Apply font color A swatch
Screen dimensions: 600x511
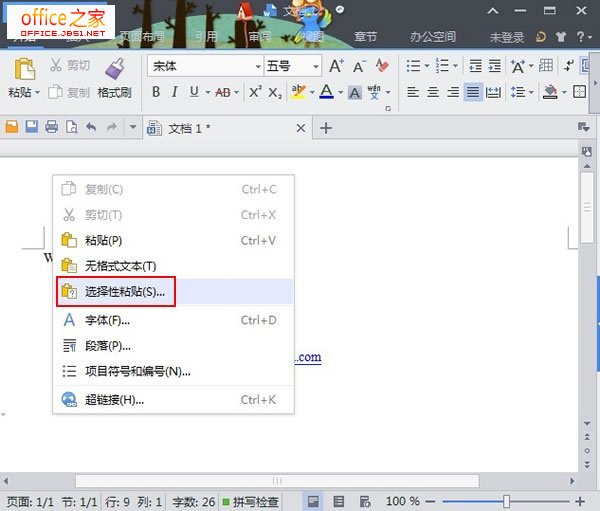click(x=326, y=92)
